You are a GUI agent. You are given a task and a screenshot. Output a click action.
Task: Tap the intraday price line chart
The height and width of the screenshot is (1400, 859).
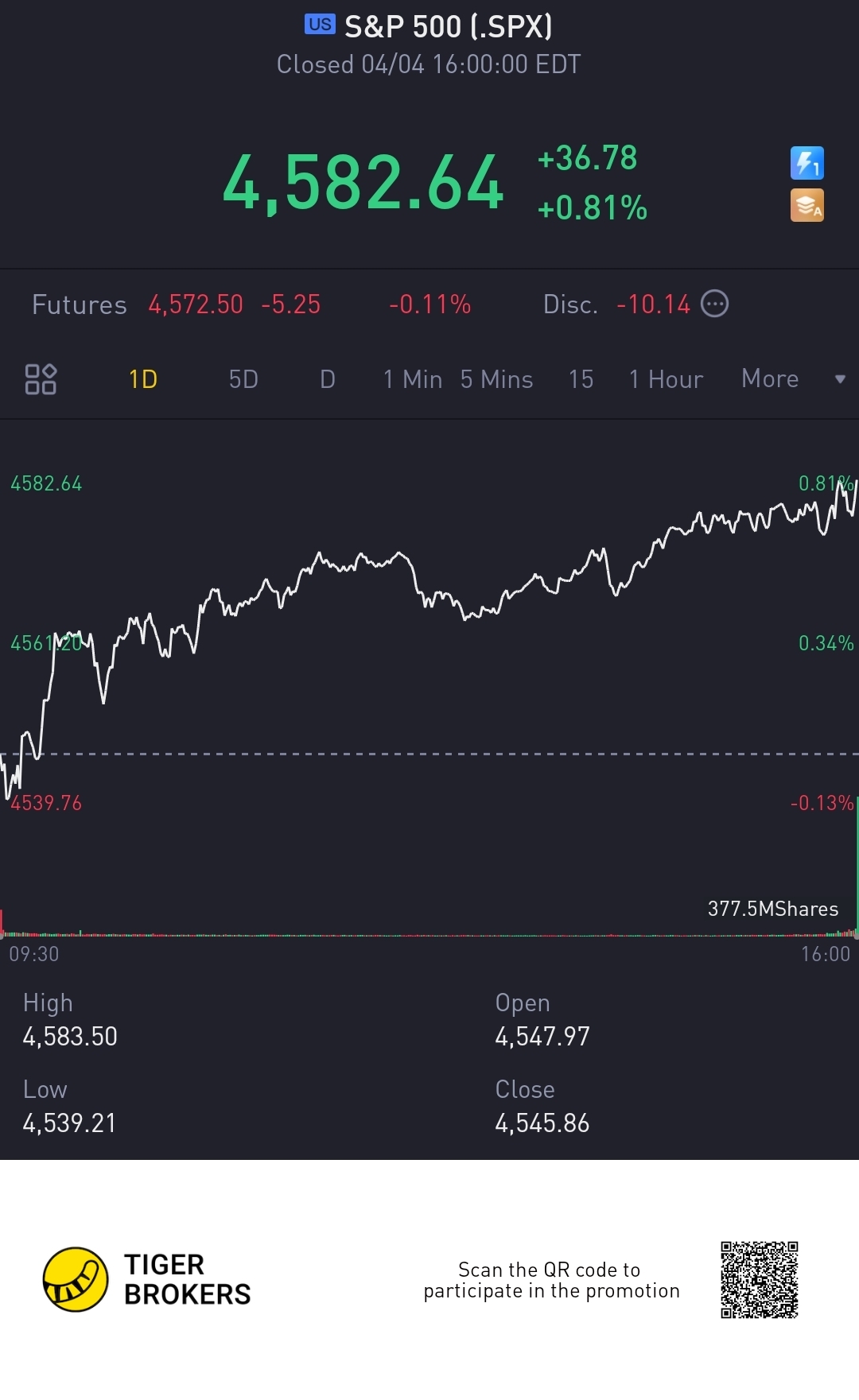(429, 636)
